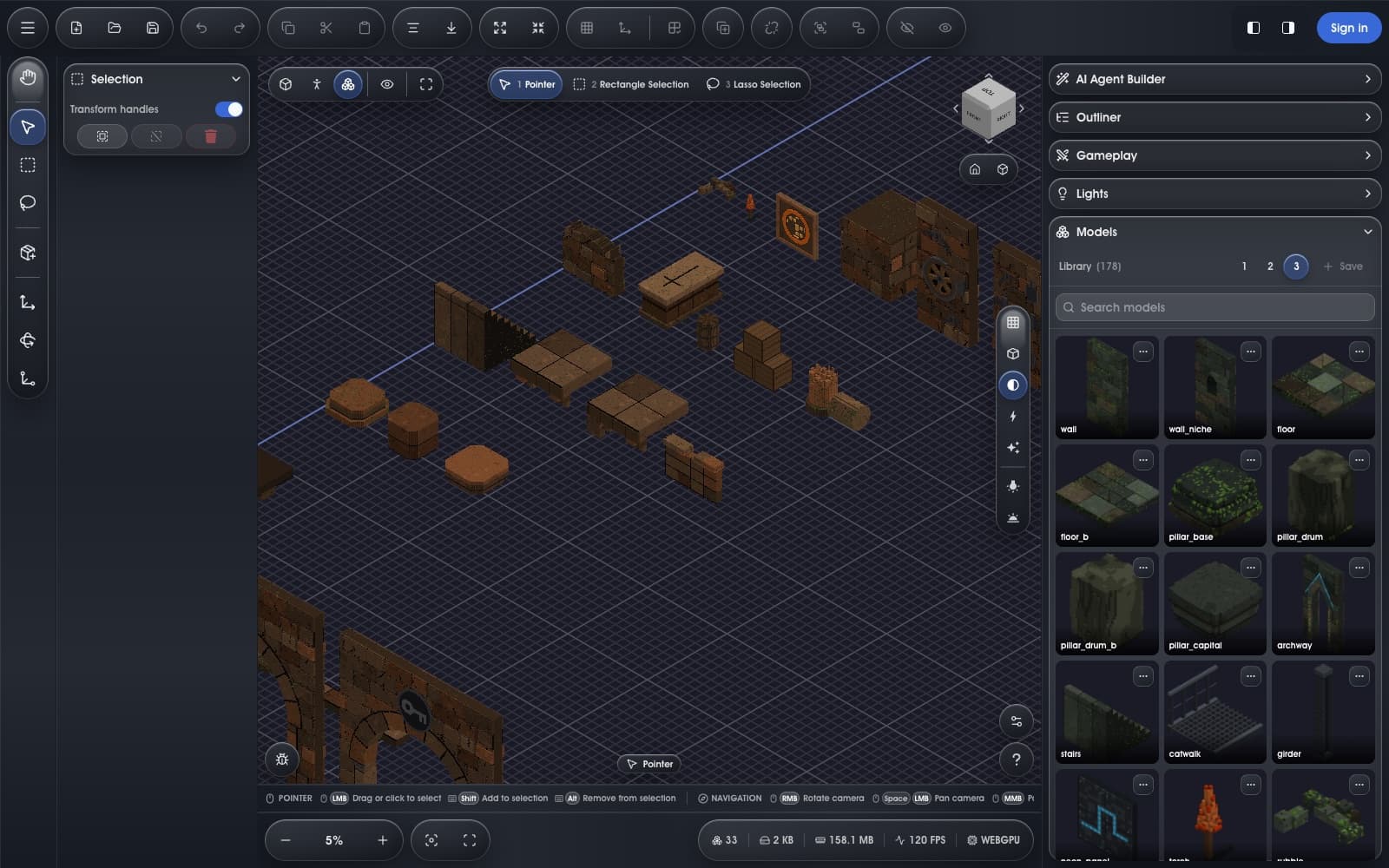This screenshot has height=868, width=1389.
Task: Open the bug debug button in viewport
Action: click(x=282, y=759)
